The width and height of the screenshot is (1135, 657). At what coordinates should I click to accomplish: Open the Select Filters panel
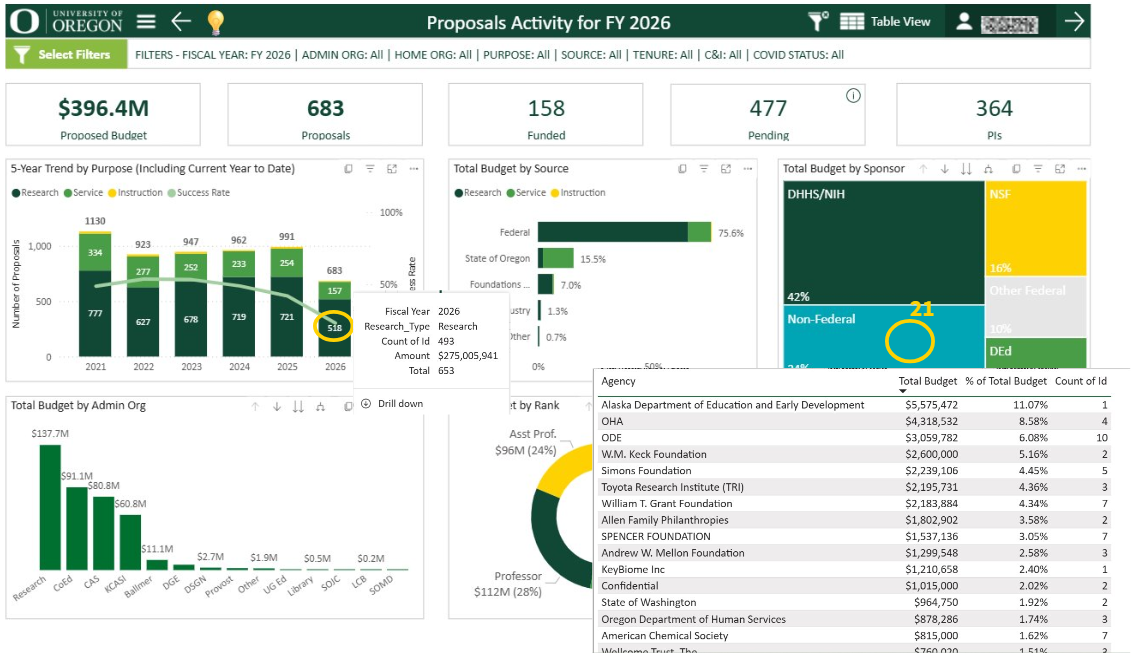click(x=66, y=54)
